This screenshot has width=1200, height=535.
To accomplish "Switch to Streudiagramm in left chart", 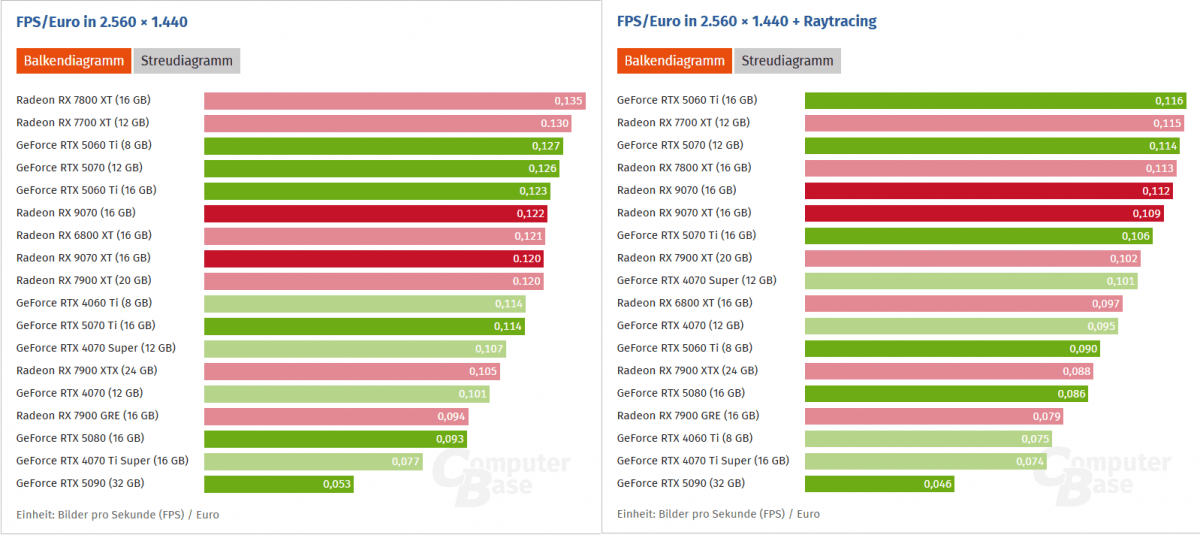I will pos(187,61).
